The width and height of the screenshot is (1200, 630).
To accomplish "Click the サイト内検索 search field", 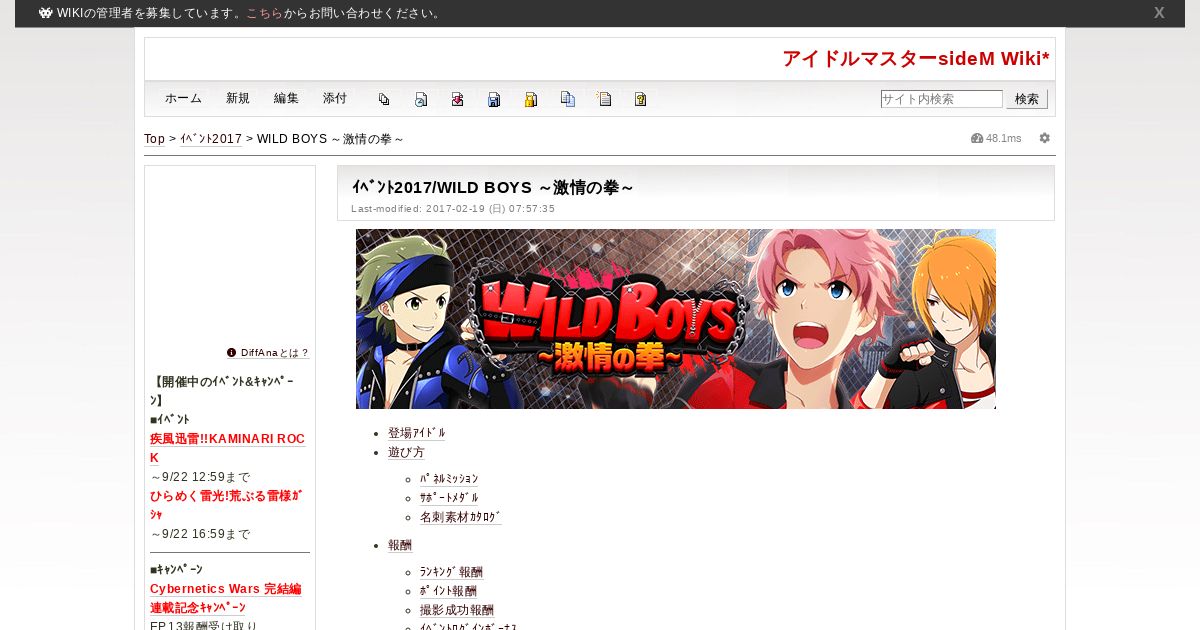I will 941,99.
